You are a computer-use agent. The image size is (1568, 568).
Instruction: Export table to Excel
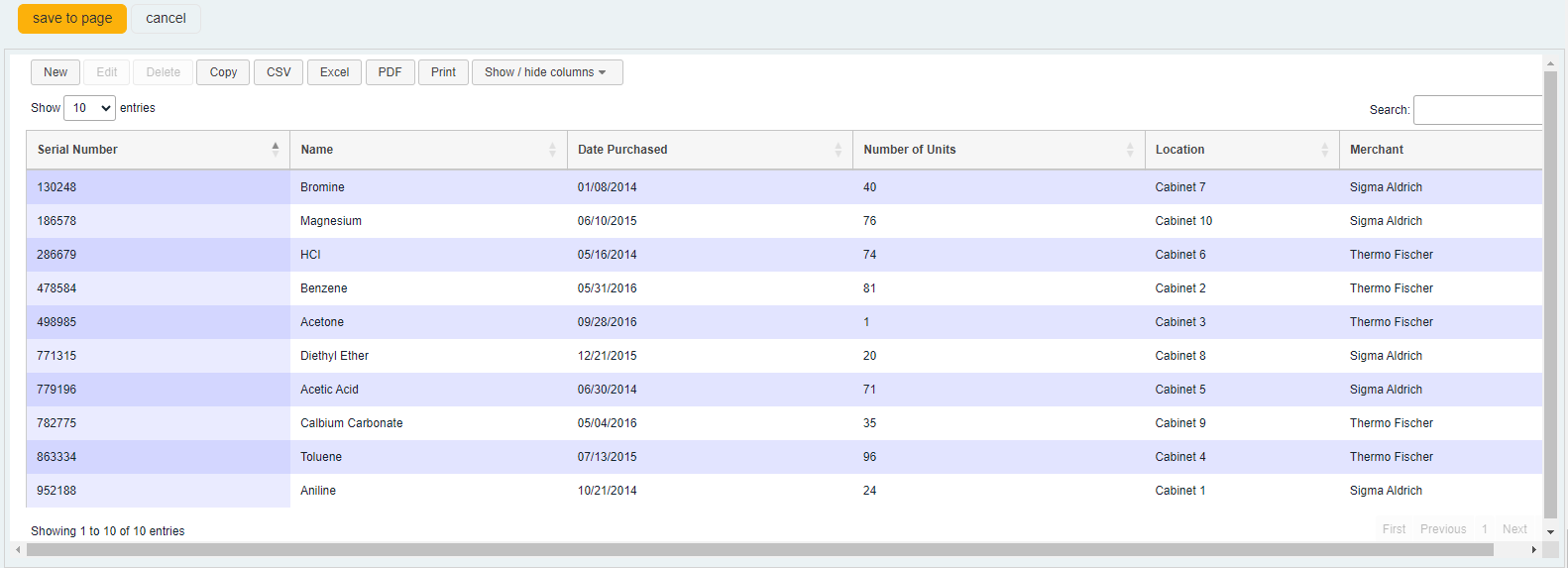click(x=334, y=72)
